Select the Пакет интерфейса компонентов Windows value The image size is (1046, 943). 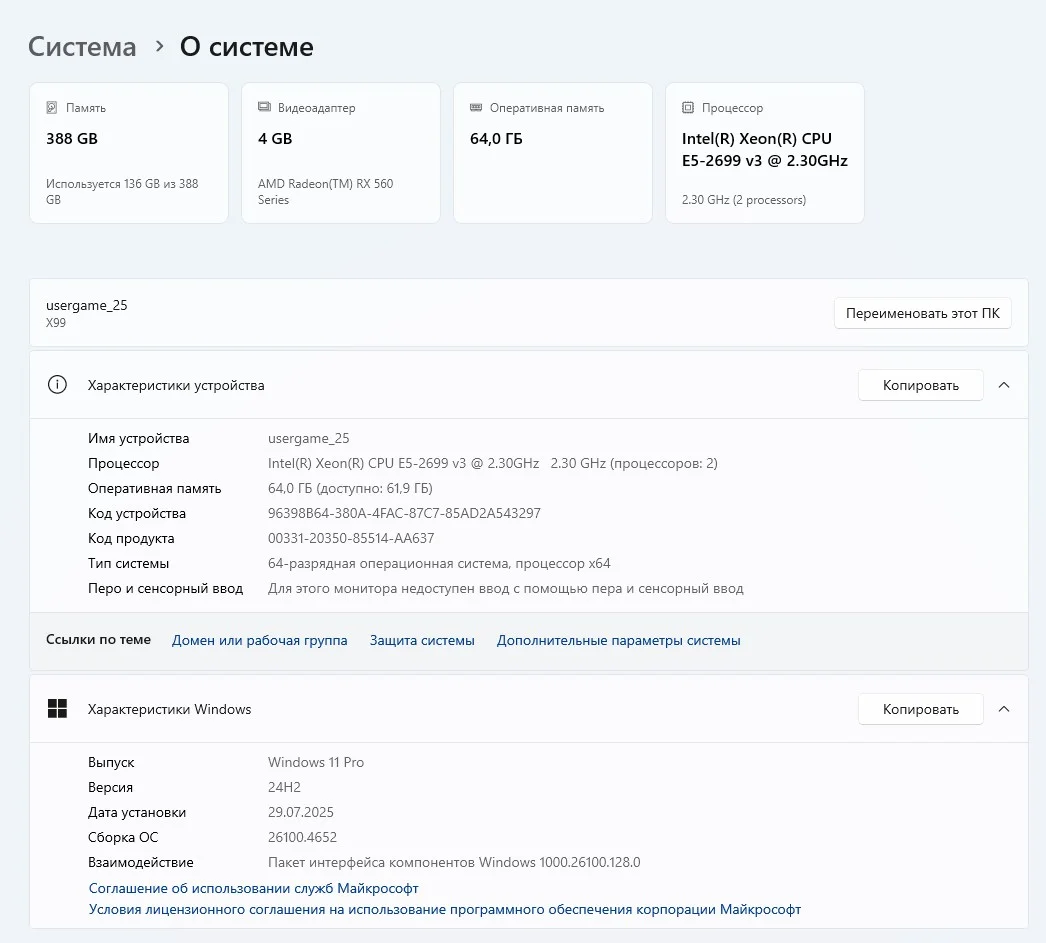click(454, 862)
